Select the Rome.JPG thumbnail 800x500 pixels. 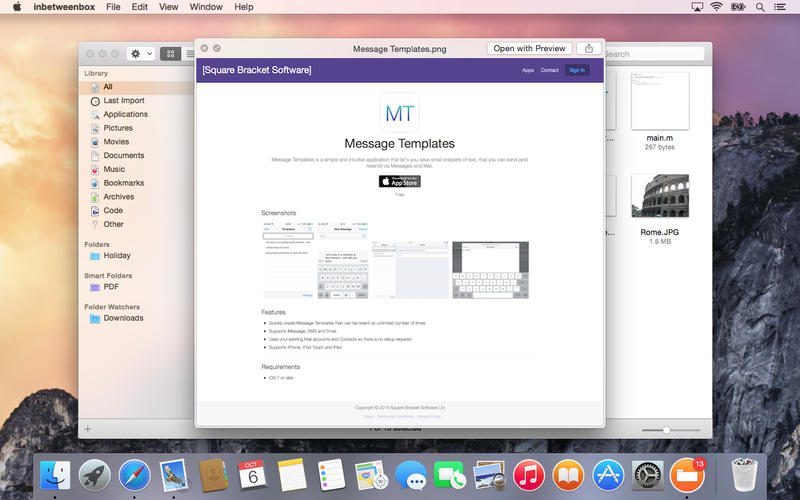point(660,196)
